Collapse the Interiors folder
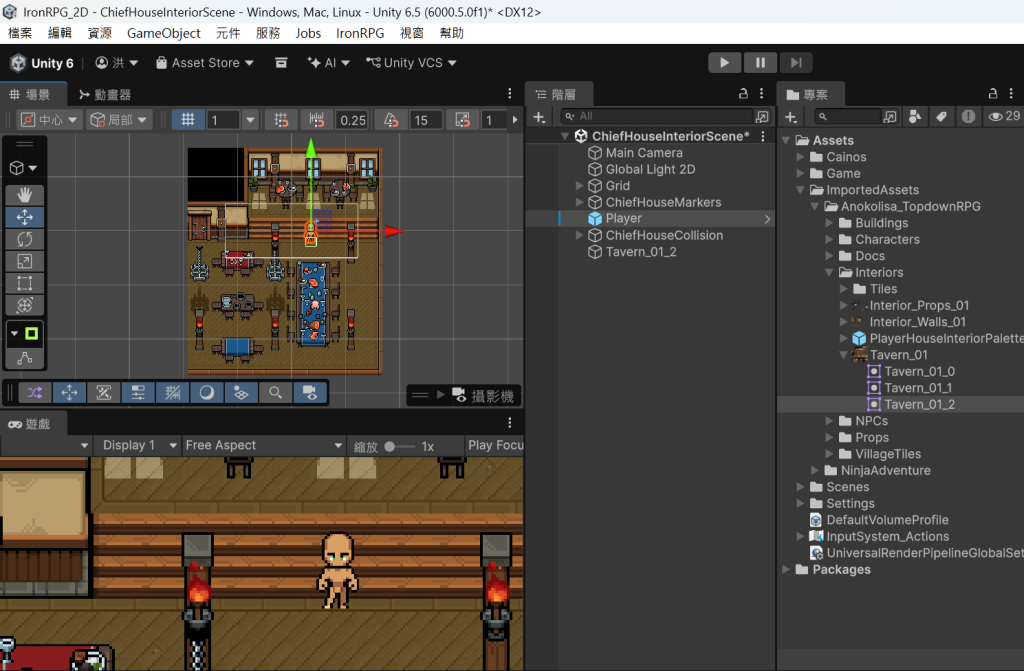Screen dimensions: 1024x671 click(x=829, y=272)
